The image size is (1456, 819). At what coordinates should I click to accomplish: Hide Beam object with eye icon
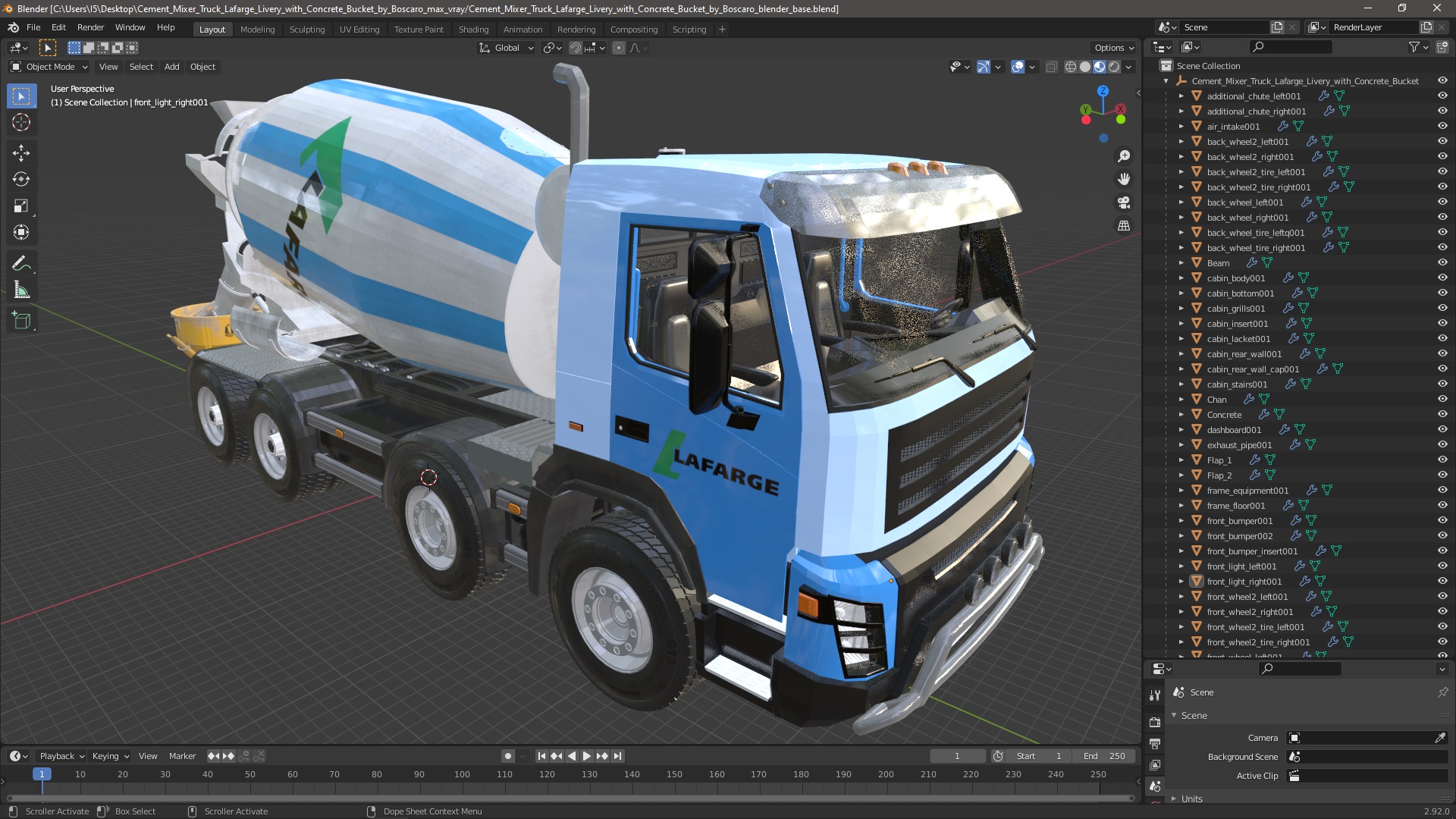click(1442, 263)
